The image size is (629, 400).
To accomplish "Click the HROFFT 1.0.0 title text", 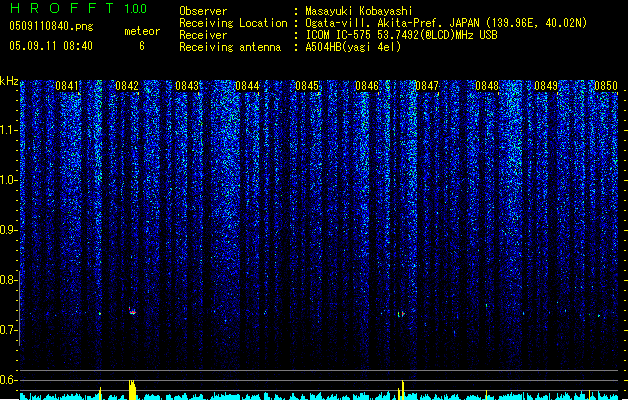I will (79, 8).
